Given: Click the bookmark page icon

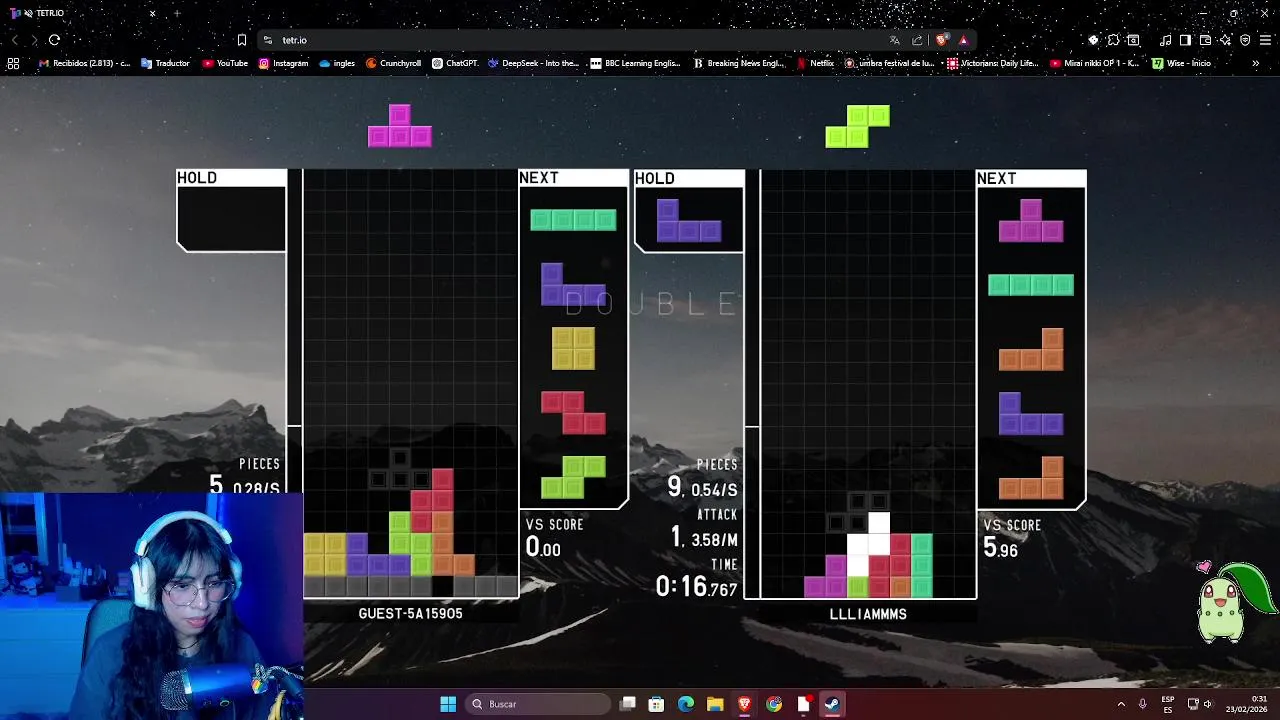Looking at the screenshot, I should [241, 40].
